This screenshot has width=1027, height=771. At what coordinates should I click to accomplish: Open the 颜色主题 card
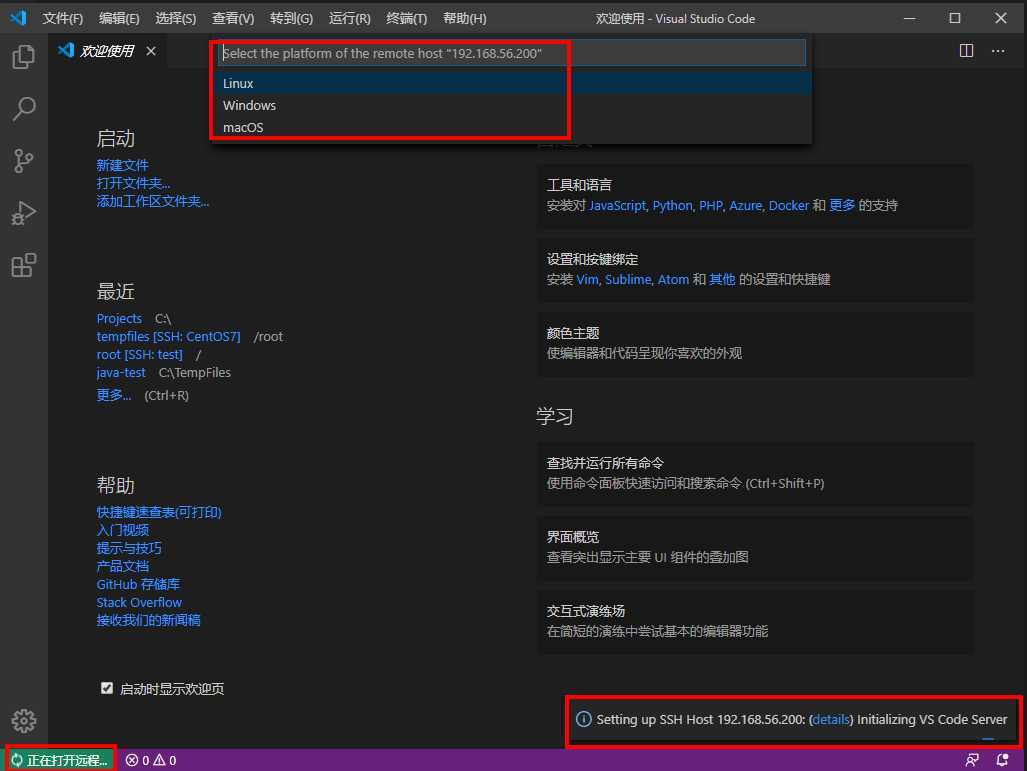(755, 344)
